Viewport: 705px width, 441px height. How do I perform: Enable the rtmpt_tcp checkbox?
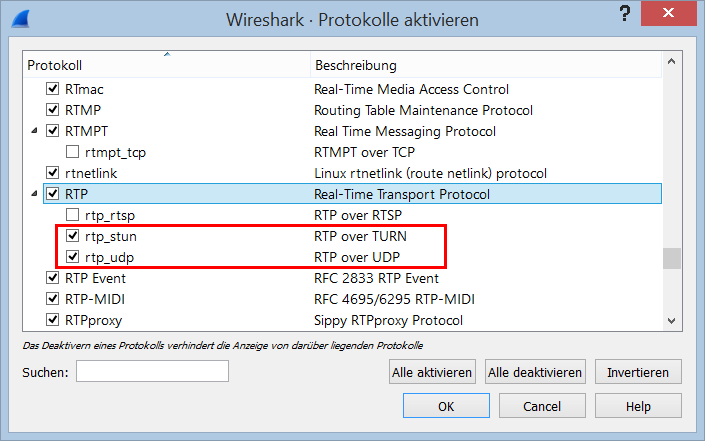point(72,151)
